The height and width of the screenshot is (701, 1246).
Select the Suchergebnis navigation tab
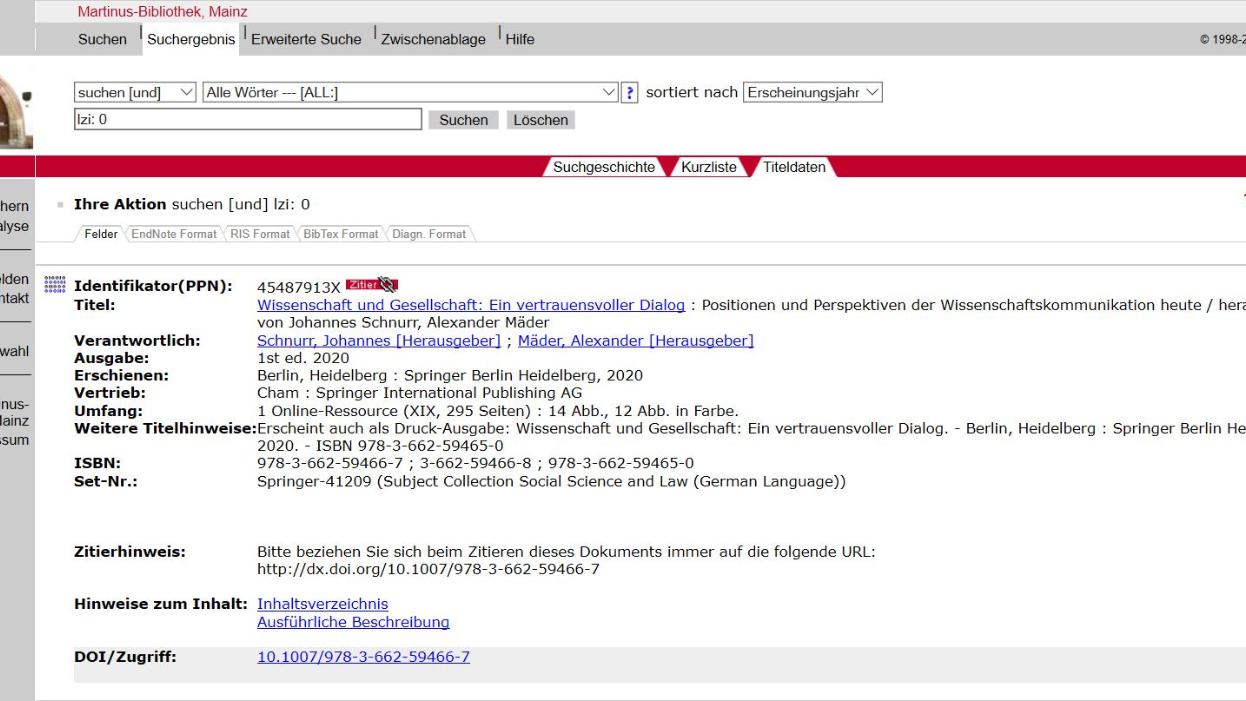click(191, 40)
